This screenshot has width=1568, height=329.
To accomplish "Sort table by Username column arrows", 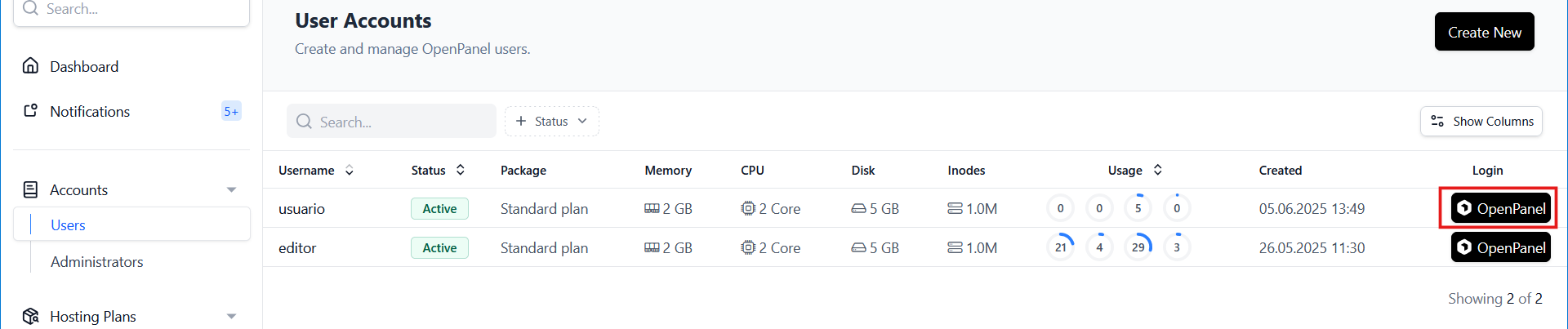I will [x=350, y=170].
